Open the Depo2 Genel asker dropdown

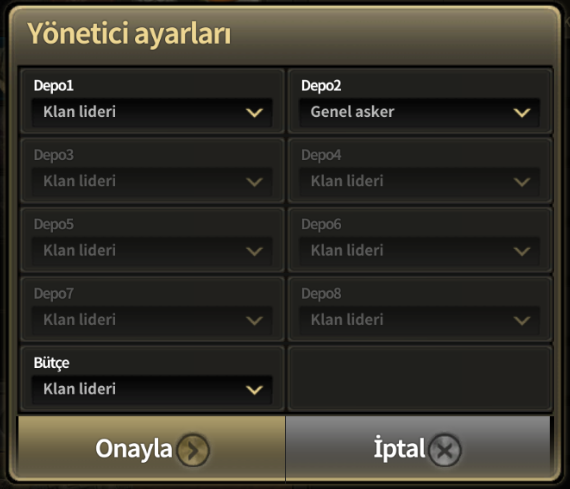tap(419, 112)
